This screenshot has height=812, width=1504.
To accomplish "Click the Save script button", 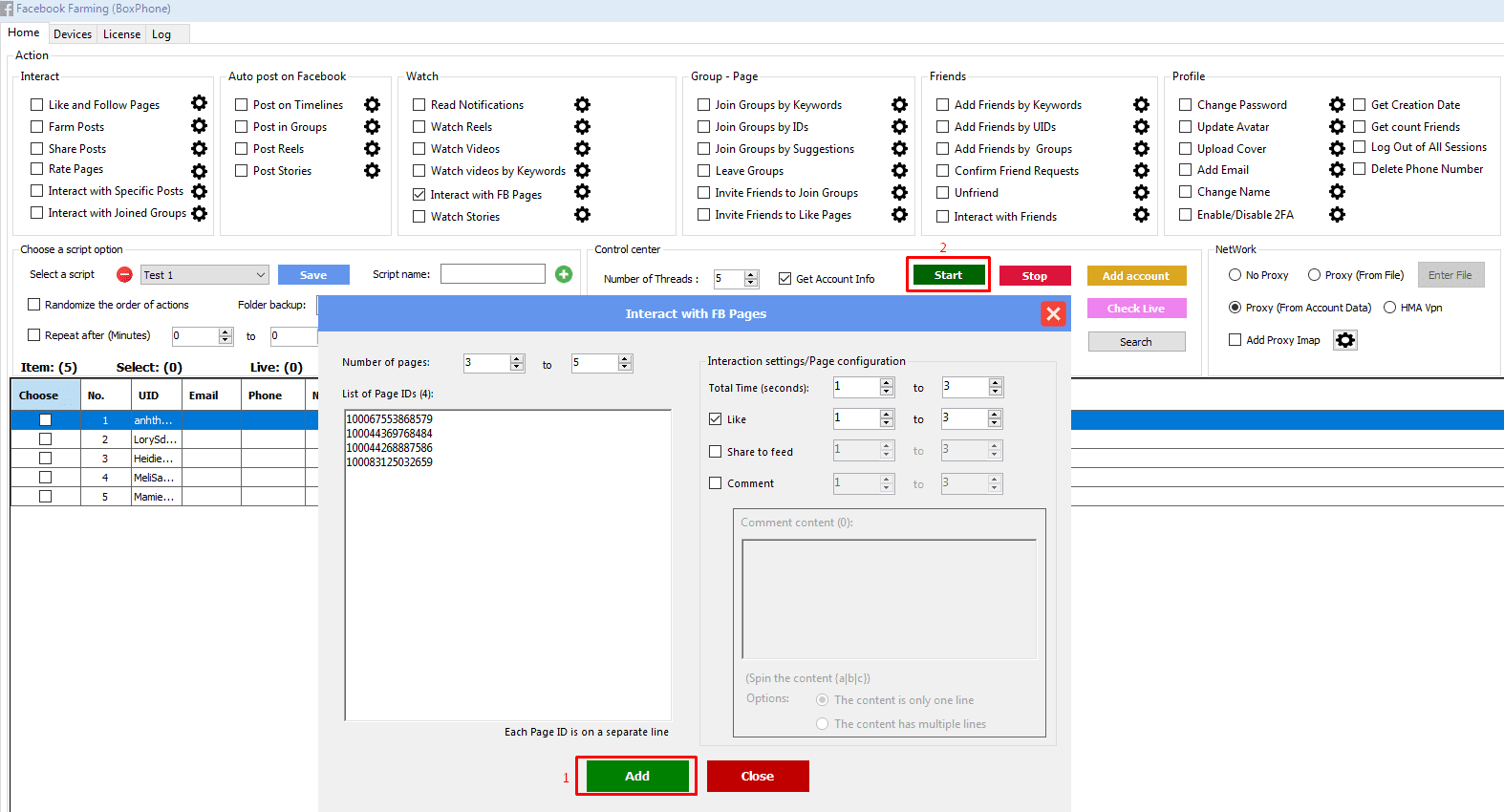I will coord(313,275).
